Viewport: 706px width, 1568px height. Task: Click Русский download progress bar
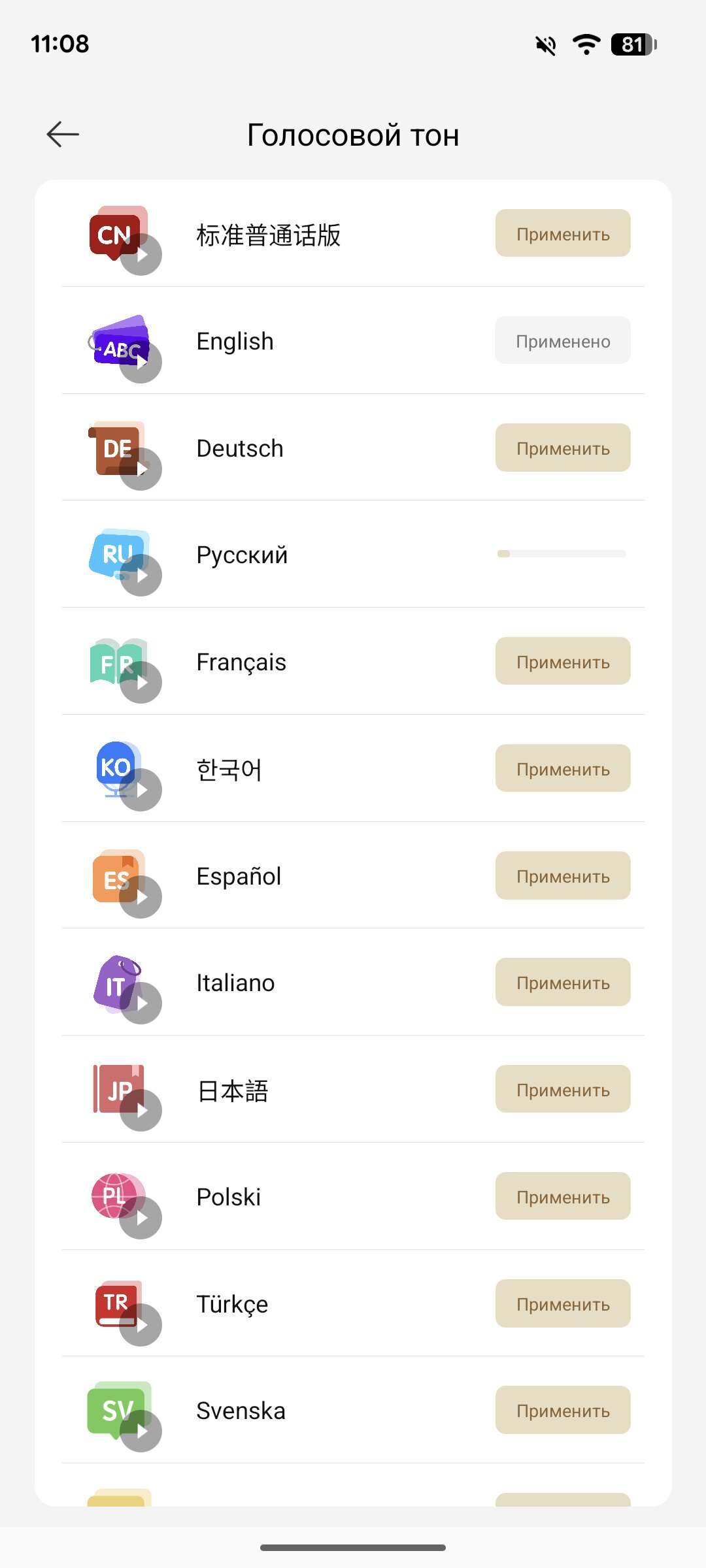(562, 554)
